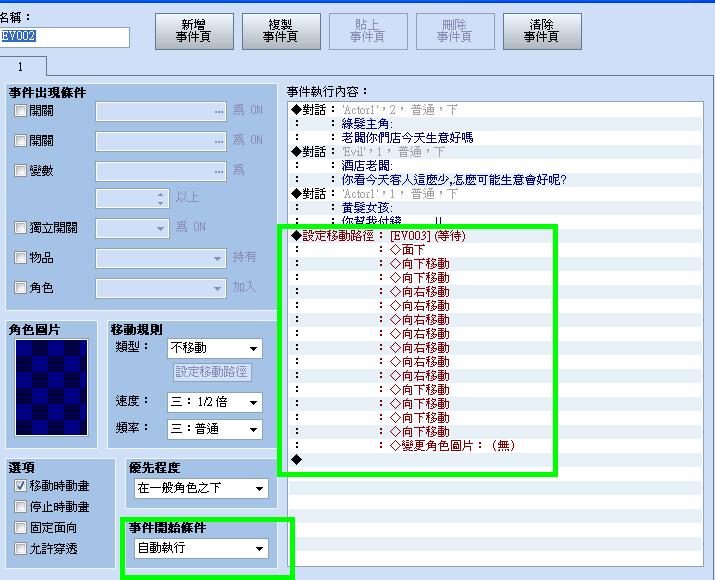Open the 速度 dropdown showing 三：1/2 倍
The height and width of the screenshot is (580, 715).
215,402
